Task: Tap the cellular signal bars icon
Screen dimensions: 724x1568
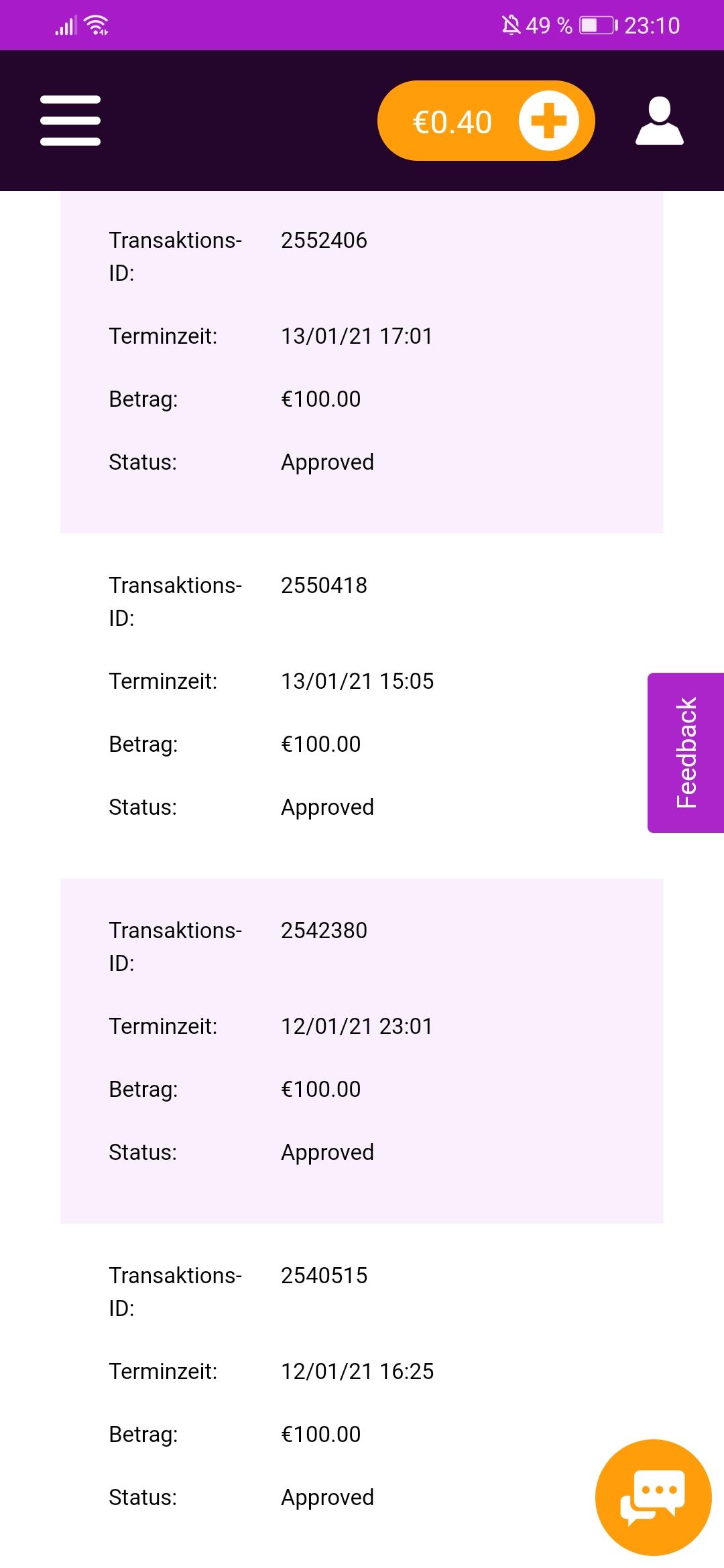Action: coord(65,27)
